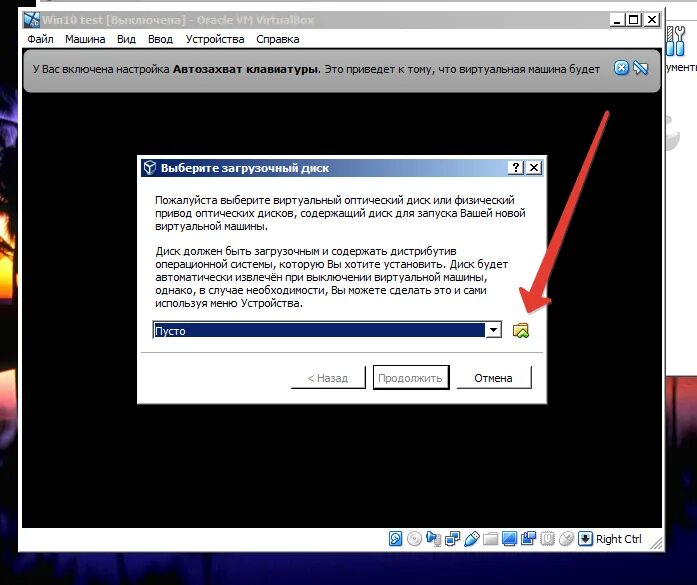The width and height of the screenshot is (697, 585).
Task: Open the Ввод menu
Action: pos(160,39)
